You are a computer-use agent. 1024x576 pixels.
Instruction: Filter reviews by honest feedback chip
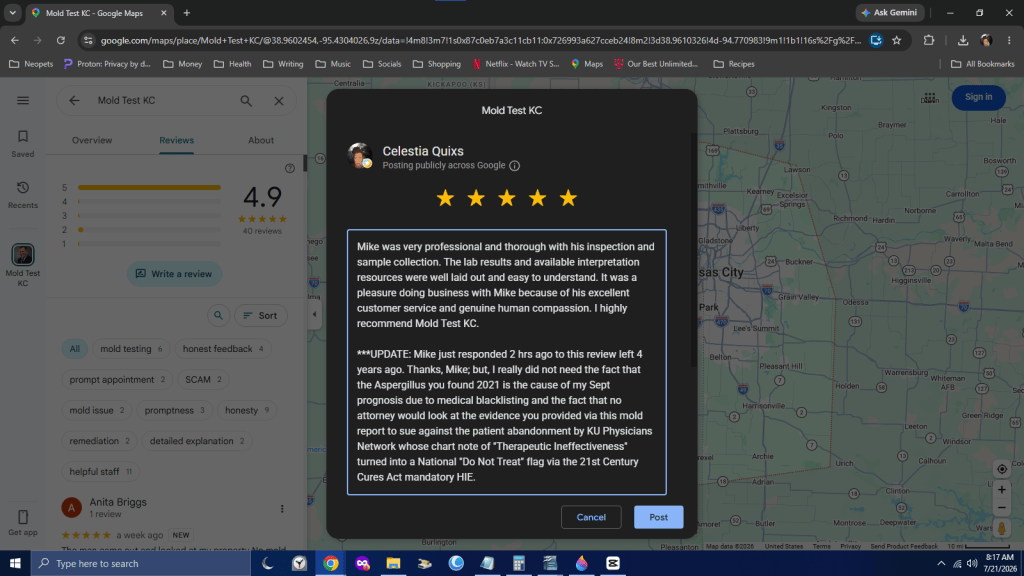(x=223, y=349)
